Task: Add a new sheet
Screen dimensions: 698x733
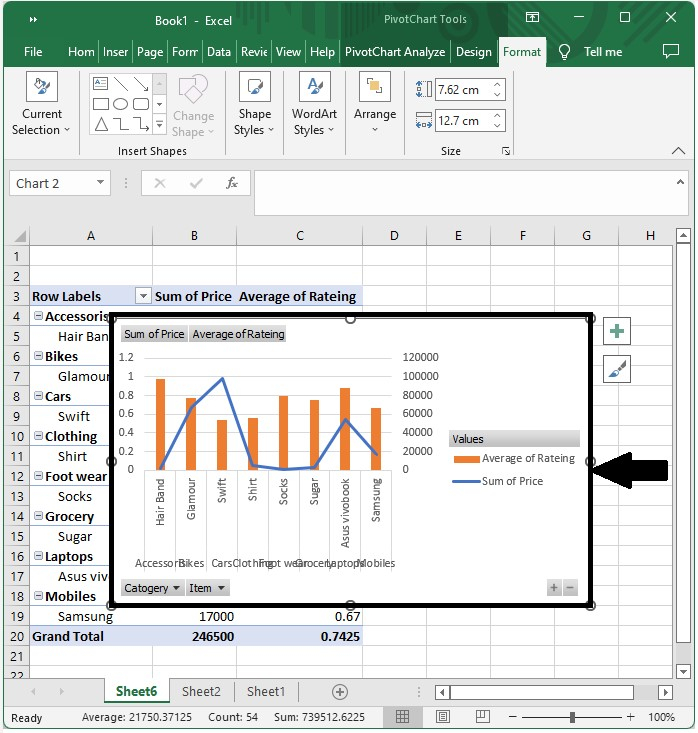Action: pos(340,692)
